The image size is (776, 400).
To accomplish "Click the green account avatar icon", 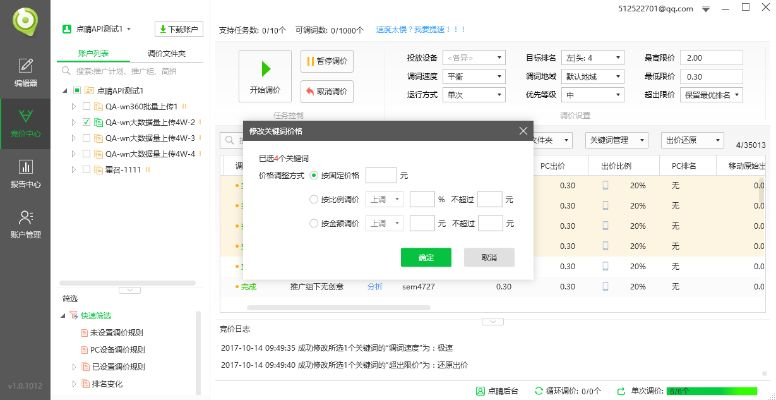I will click(x=66, y=29).
